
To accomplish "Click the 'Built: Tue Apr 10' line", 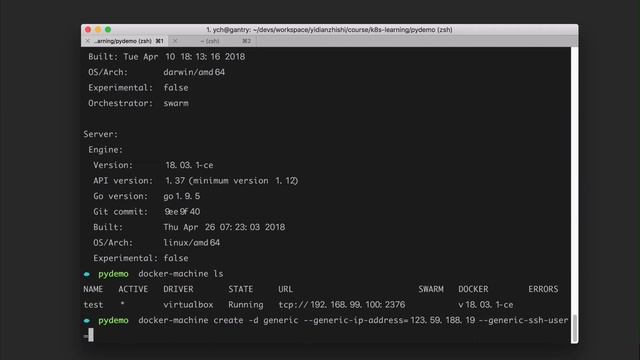I will tap(167, 57).
